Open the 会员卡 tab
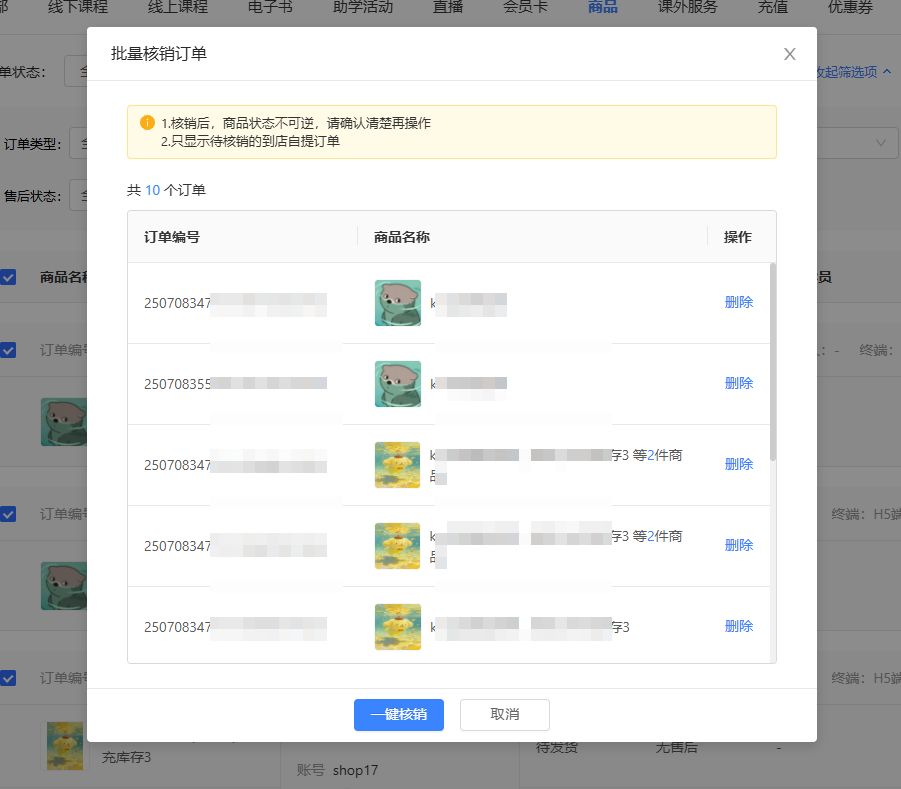 pos(527,7)
